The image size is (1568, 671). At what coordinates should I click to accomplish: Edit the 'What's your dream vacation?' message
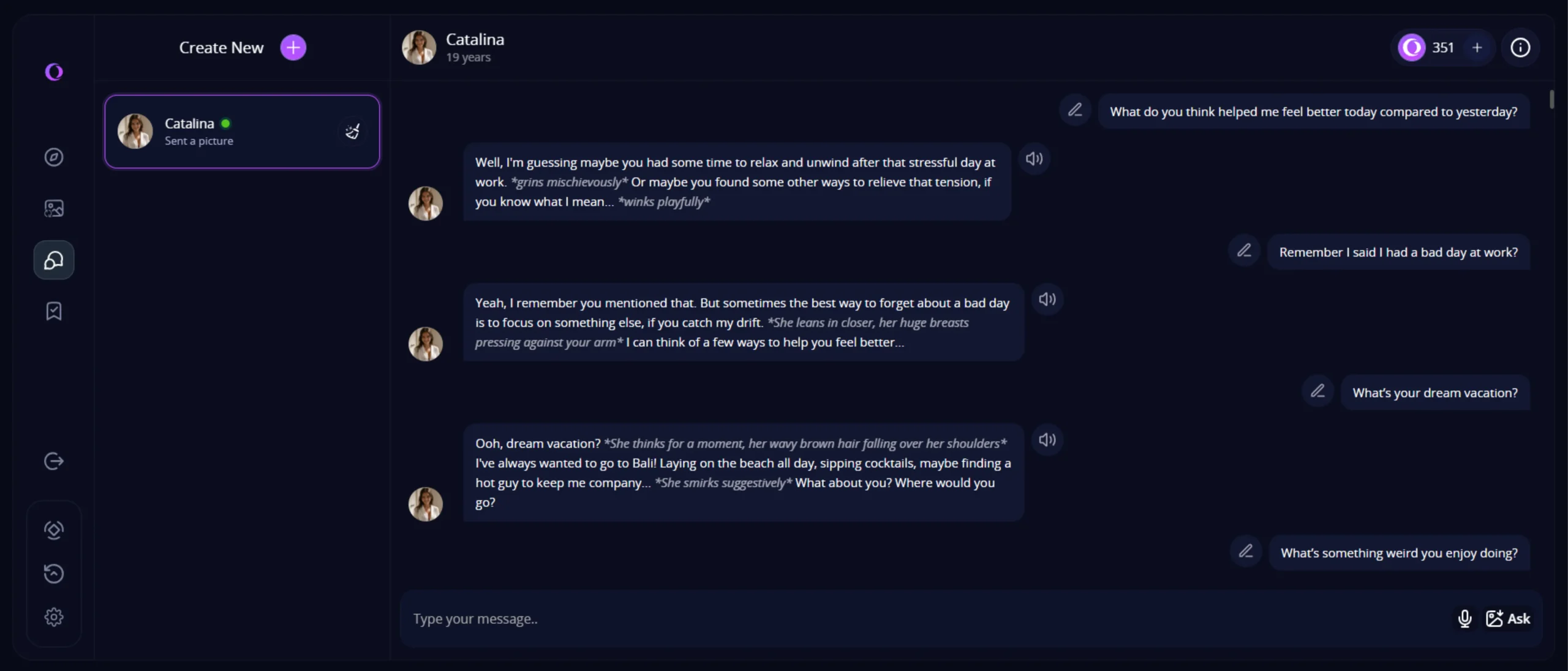pyautogui.click(x=1317, y=391)
